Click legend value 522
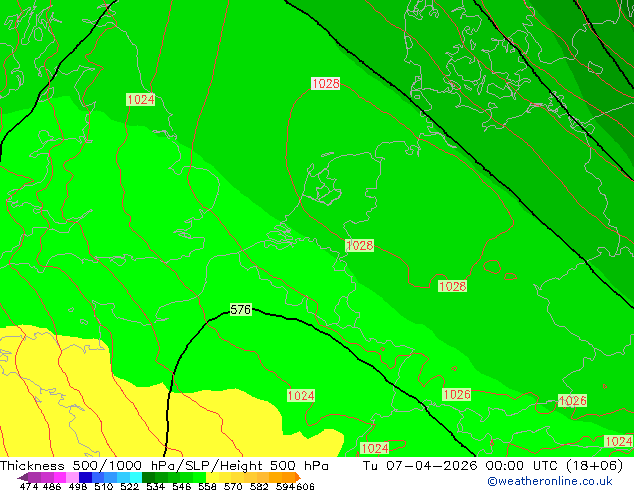This screenshot has width=634, height=490. point(129,486)
